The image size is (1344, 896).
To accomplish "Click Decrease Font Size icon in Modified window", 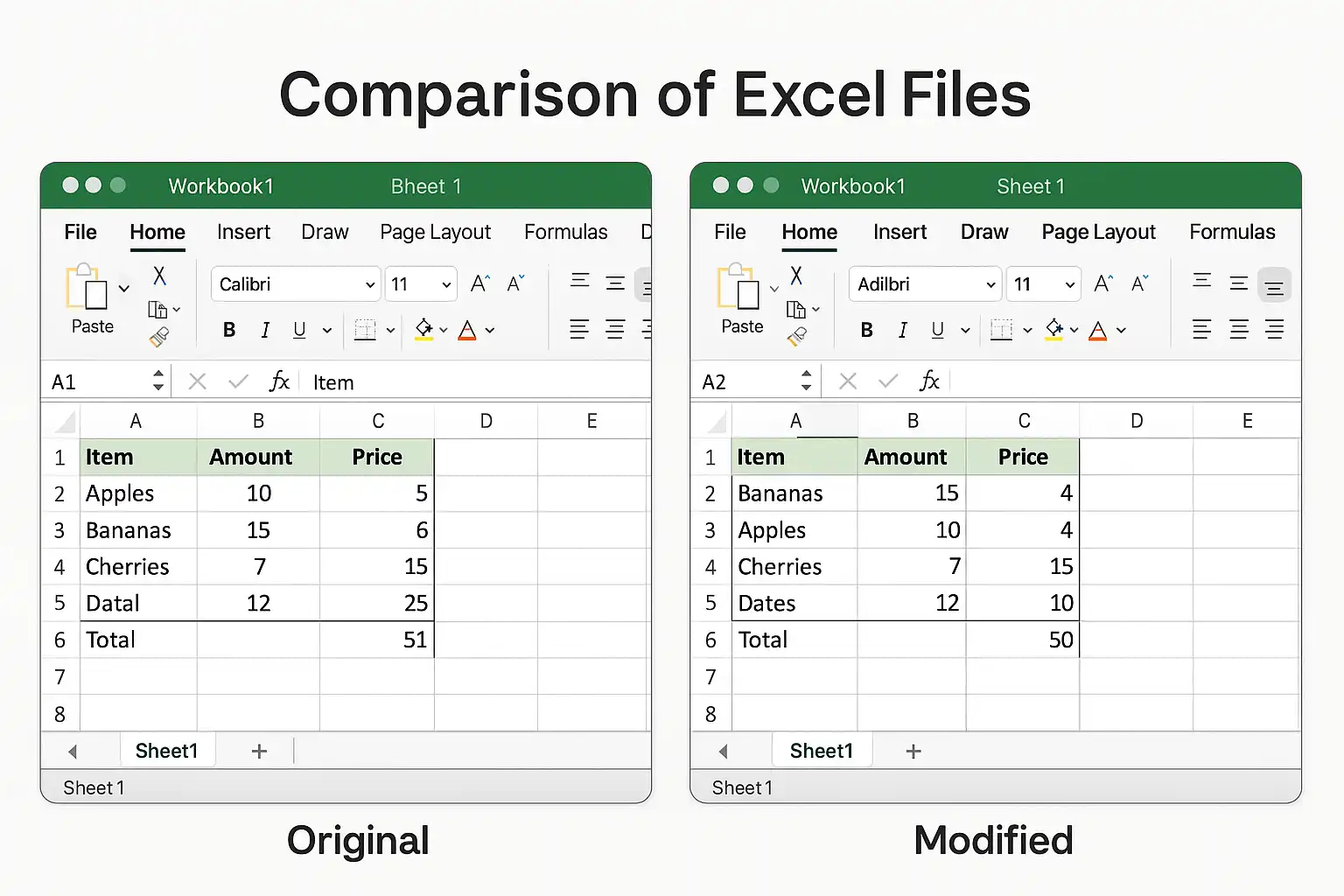I will 1139,283.
